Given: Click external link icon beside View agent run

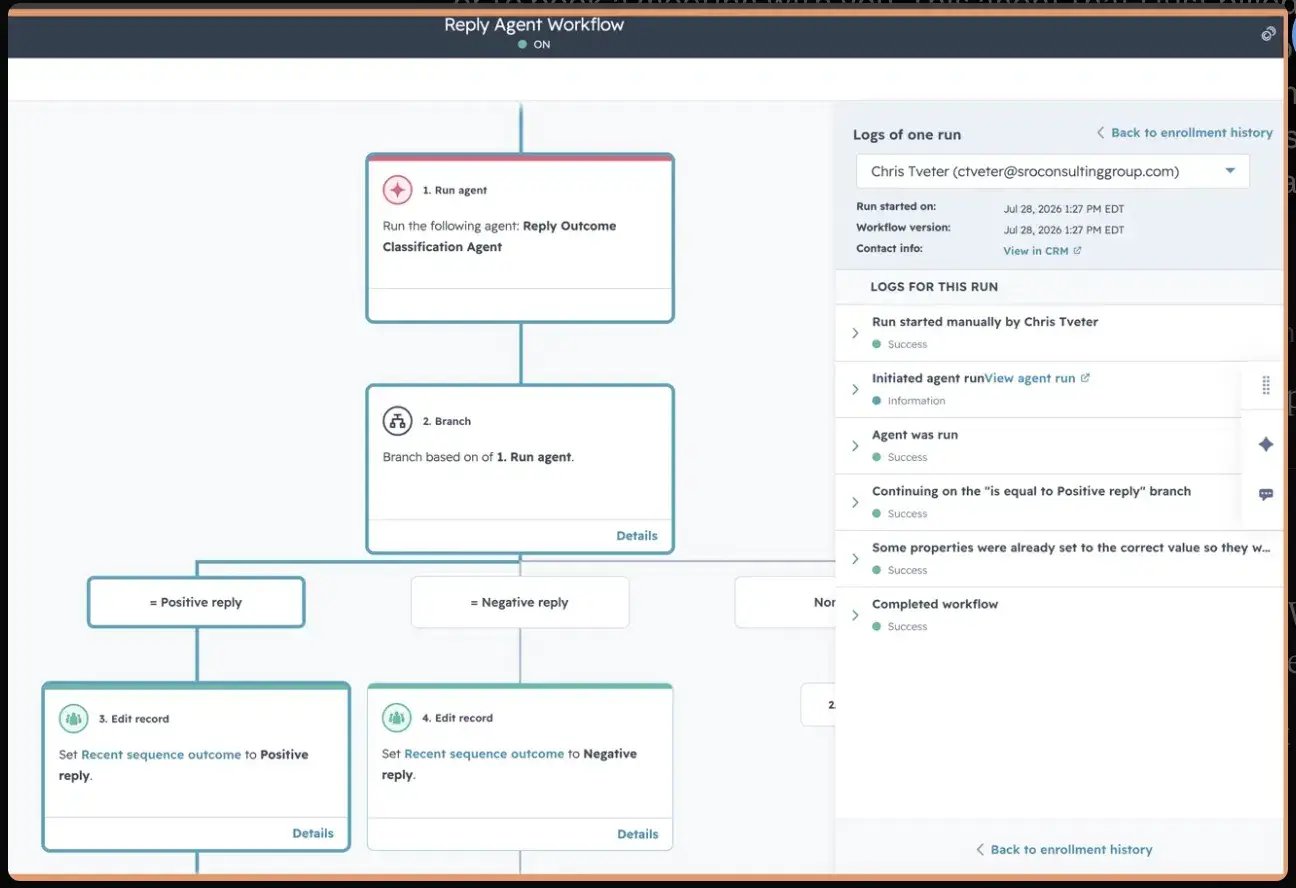Looking at the screenshot, I should pos(1085,378).
